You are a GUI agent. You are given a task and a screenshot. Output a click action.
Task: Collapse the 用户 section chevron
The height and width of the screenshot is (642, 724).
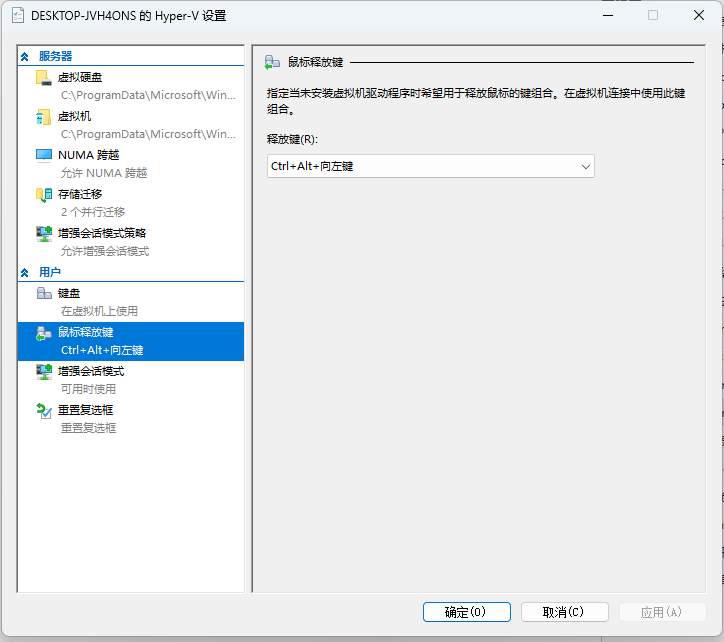coord(25,273)
